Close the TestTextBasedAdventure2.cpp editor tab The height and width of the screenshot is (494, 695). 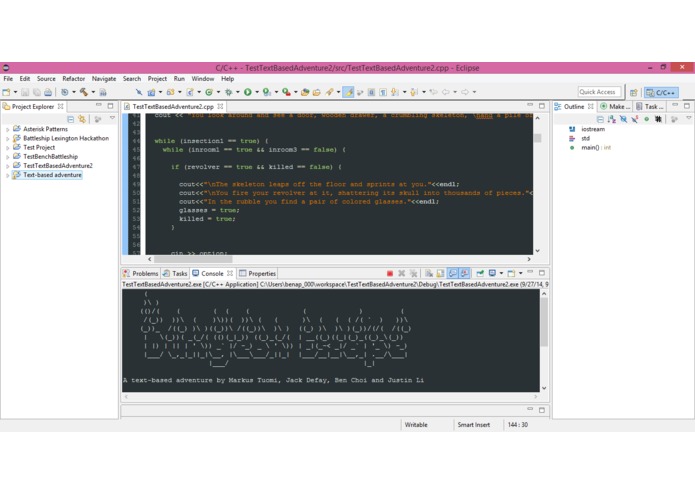coord(220,106)
